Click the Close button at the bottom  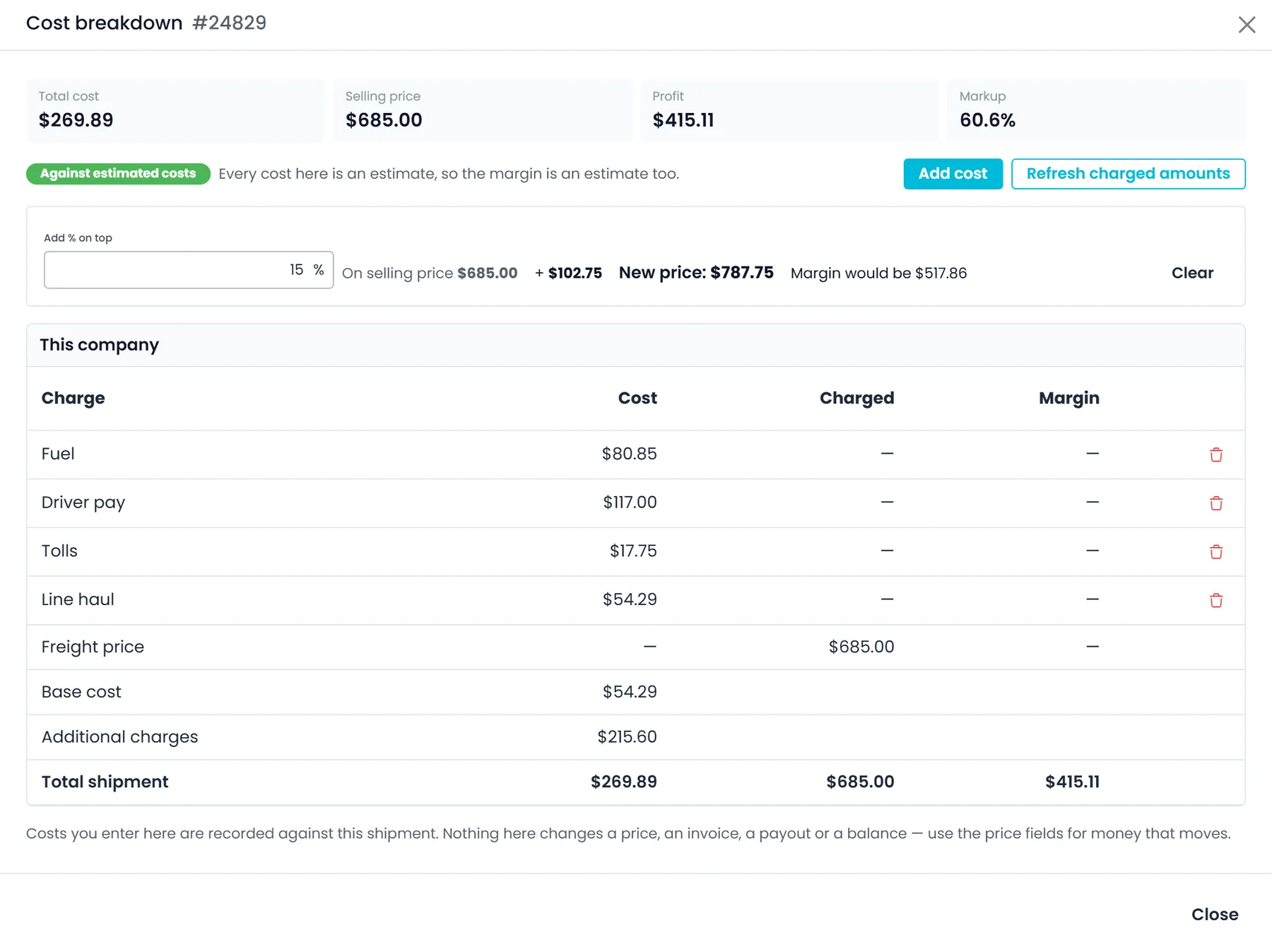pyautogui.click(x=1215, y=915)
